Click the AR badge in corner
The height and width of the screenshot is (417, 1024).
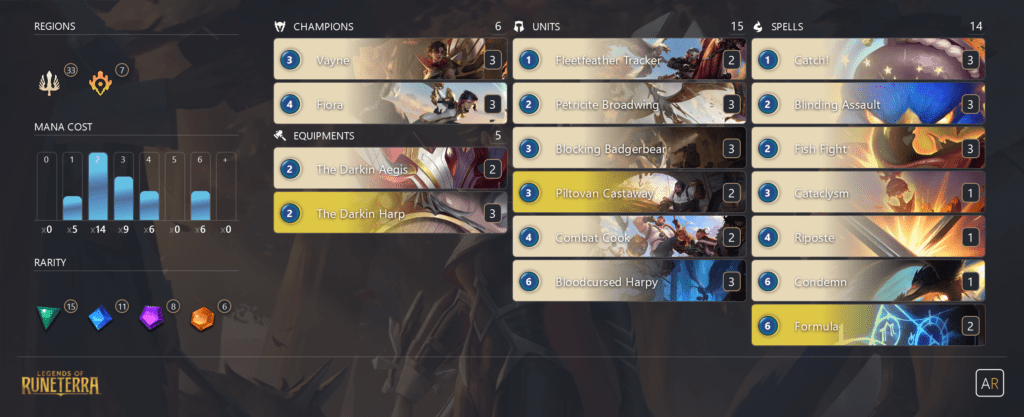[989, 383]
